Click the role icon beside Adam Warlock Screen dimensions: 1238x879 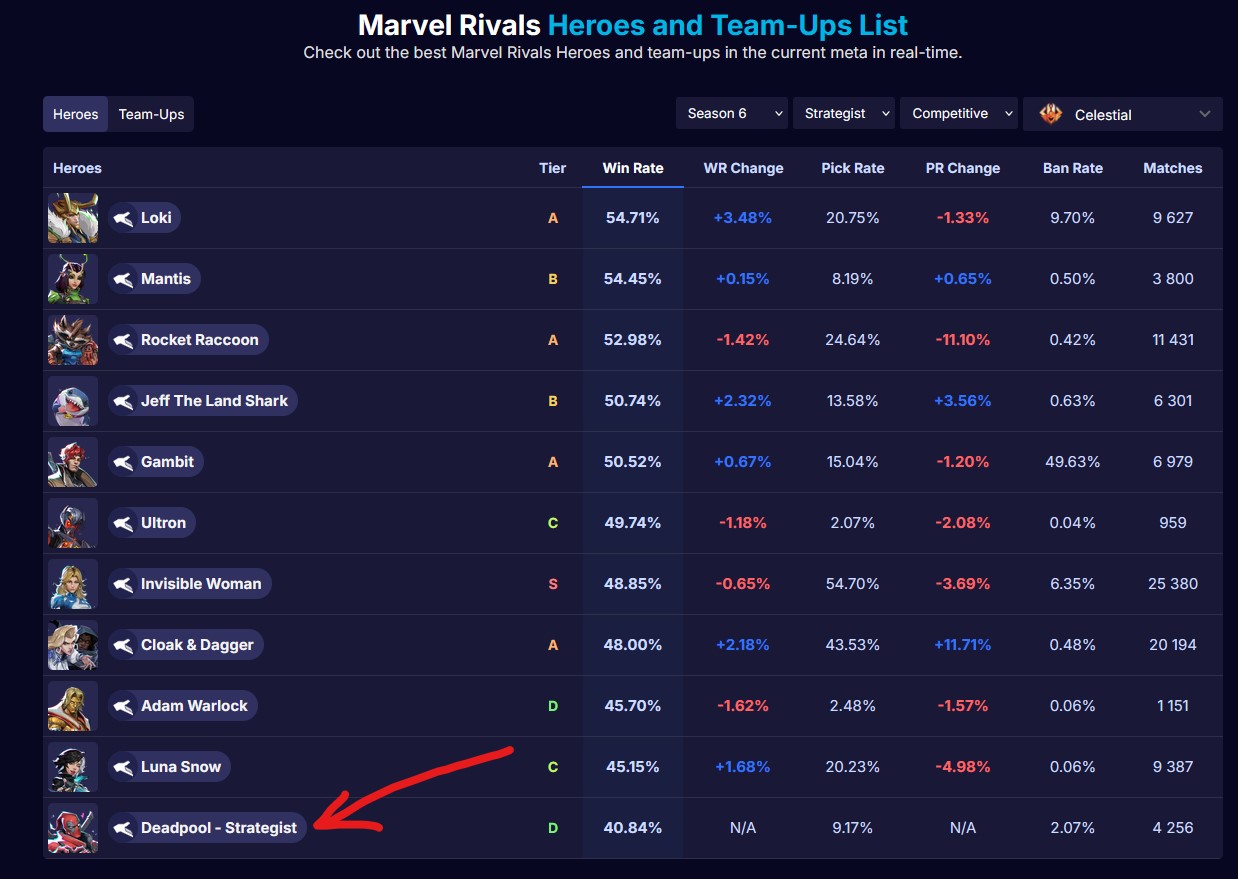tap(123, 706)
